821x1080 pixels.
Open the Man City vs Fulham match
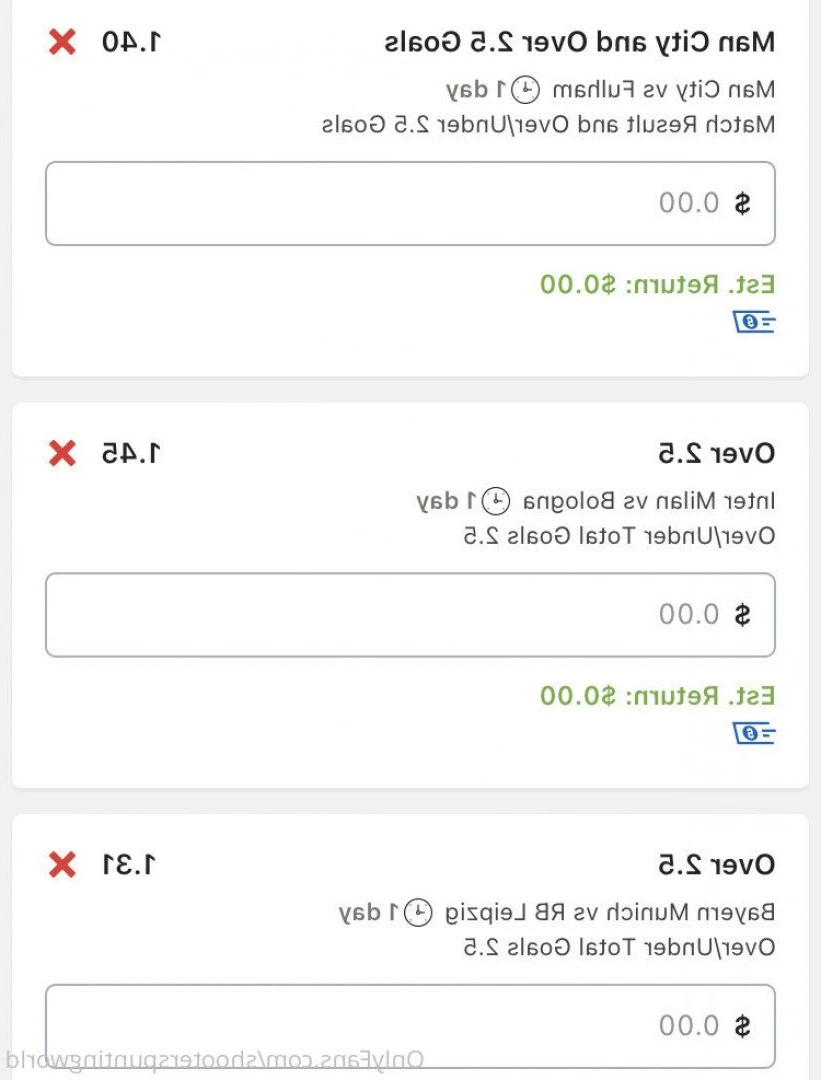664,90
